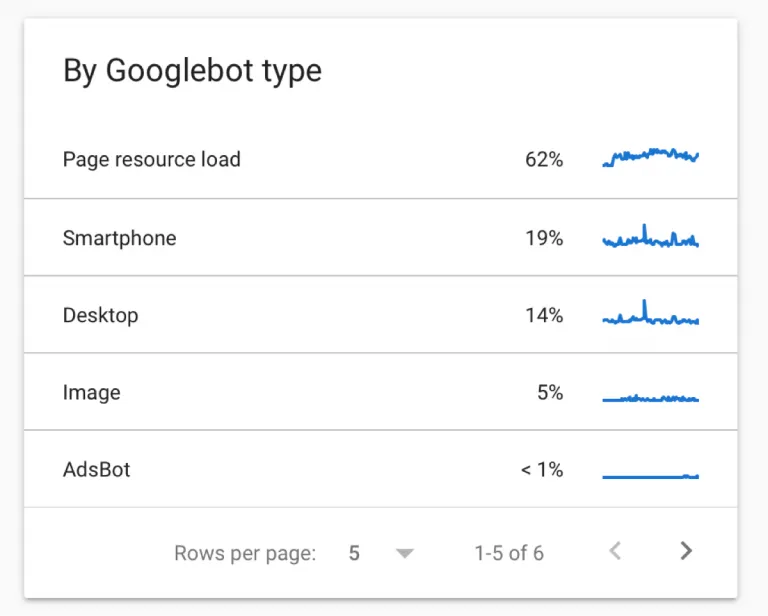Click the < 1% AdsBot percentage
Viewport: 768px width, 616px height.
point(542,470)
